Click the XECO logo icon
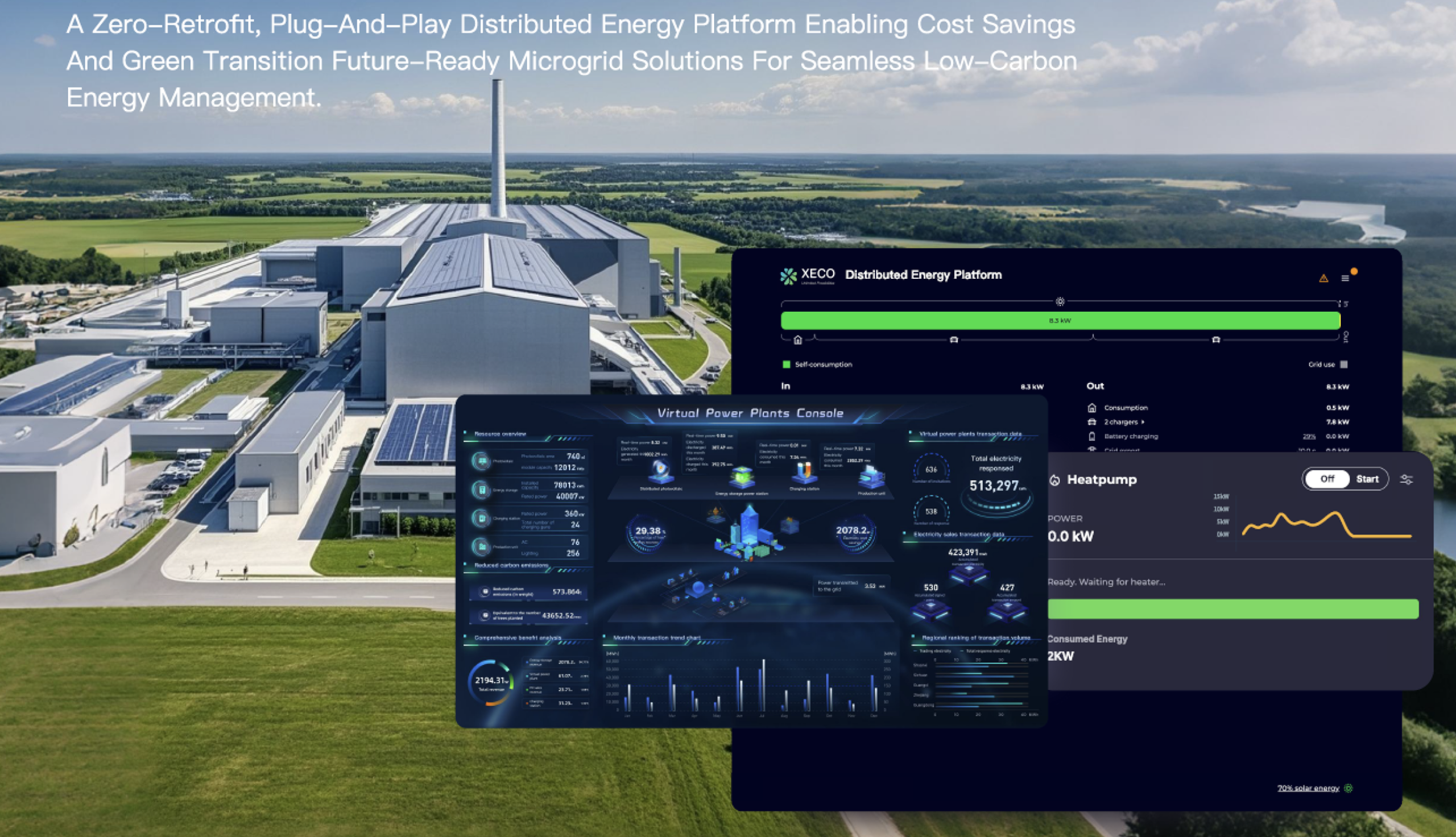The image size is (1456, 837). (x=789, y=276)
